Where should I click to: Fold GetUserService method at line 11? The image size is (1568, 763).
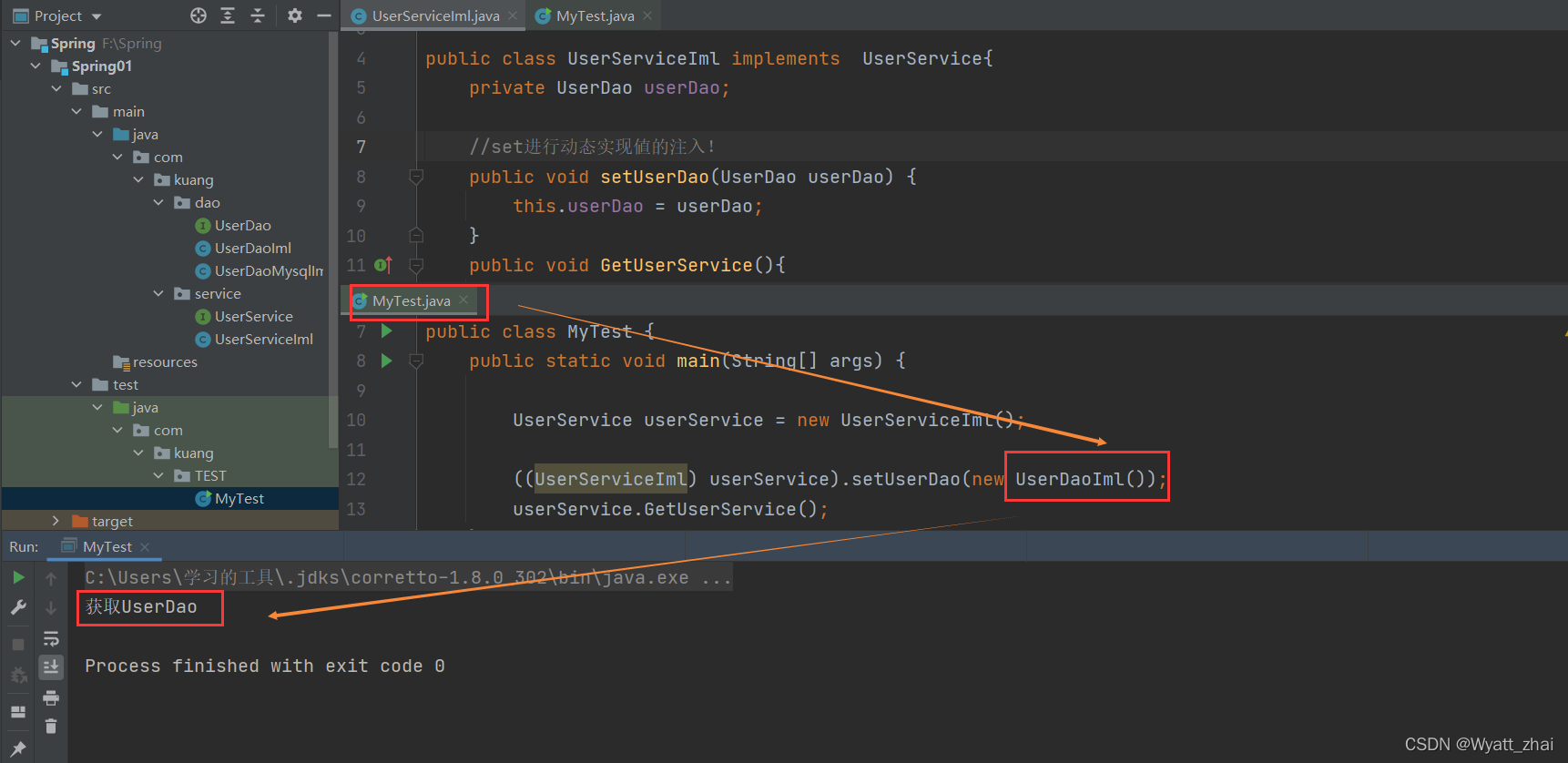coord(416,265)
